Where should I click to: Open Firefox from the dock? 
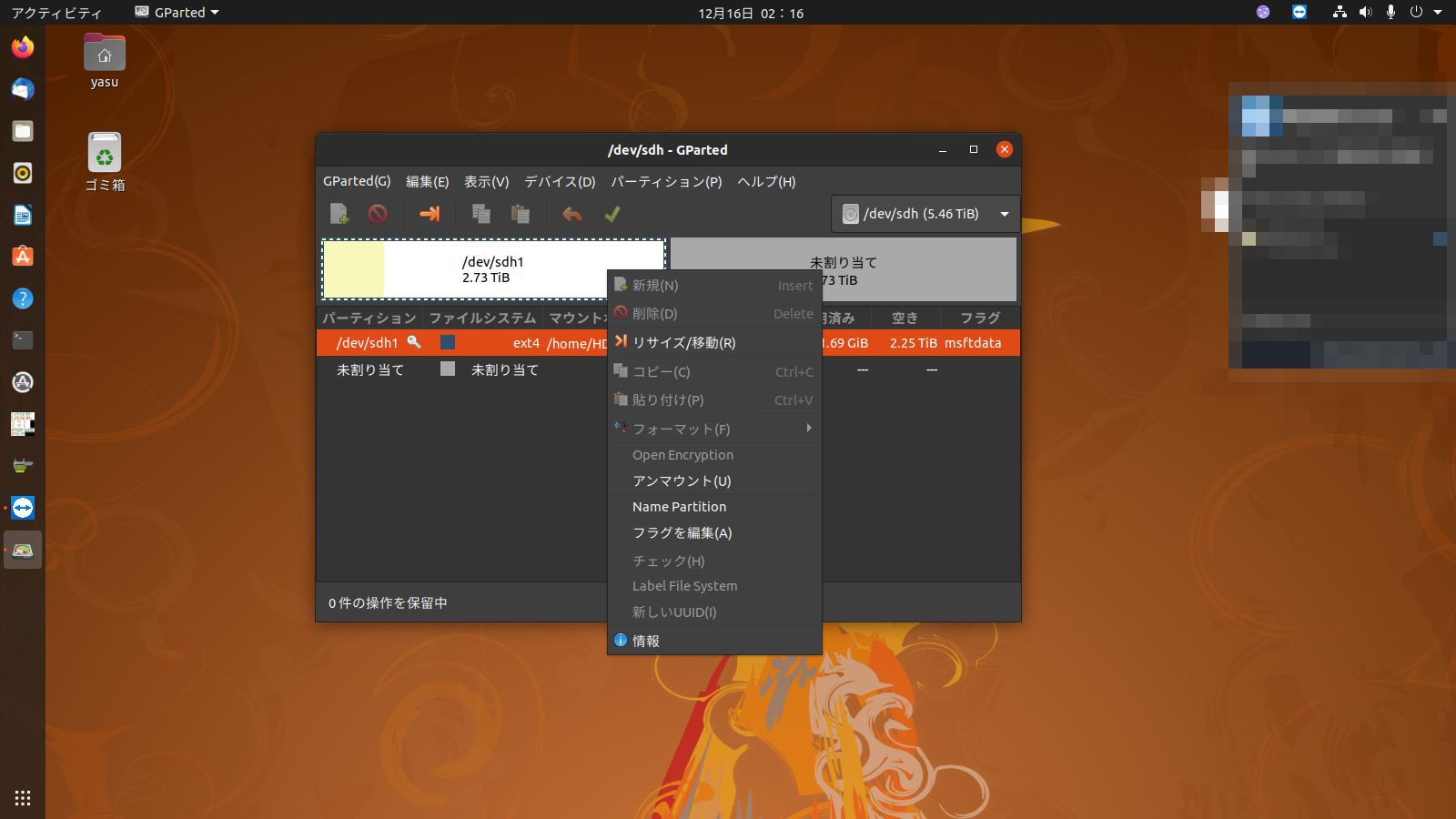[23, 46]
